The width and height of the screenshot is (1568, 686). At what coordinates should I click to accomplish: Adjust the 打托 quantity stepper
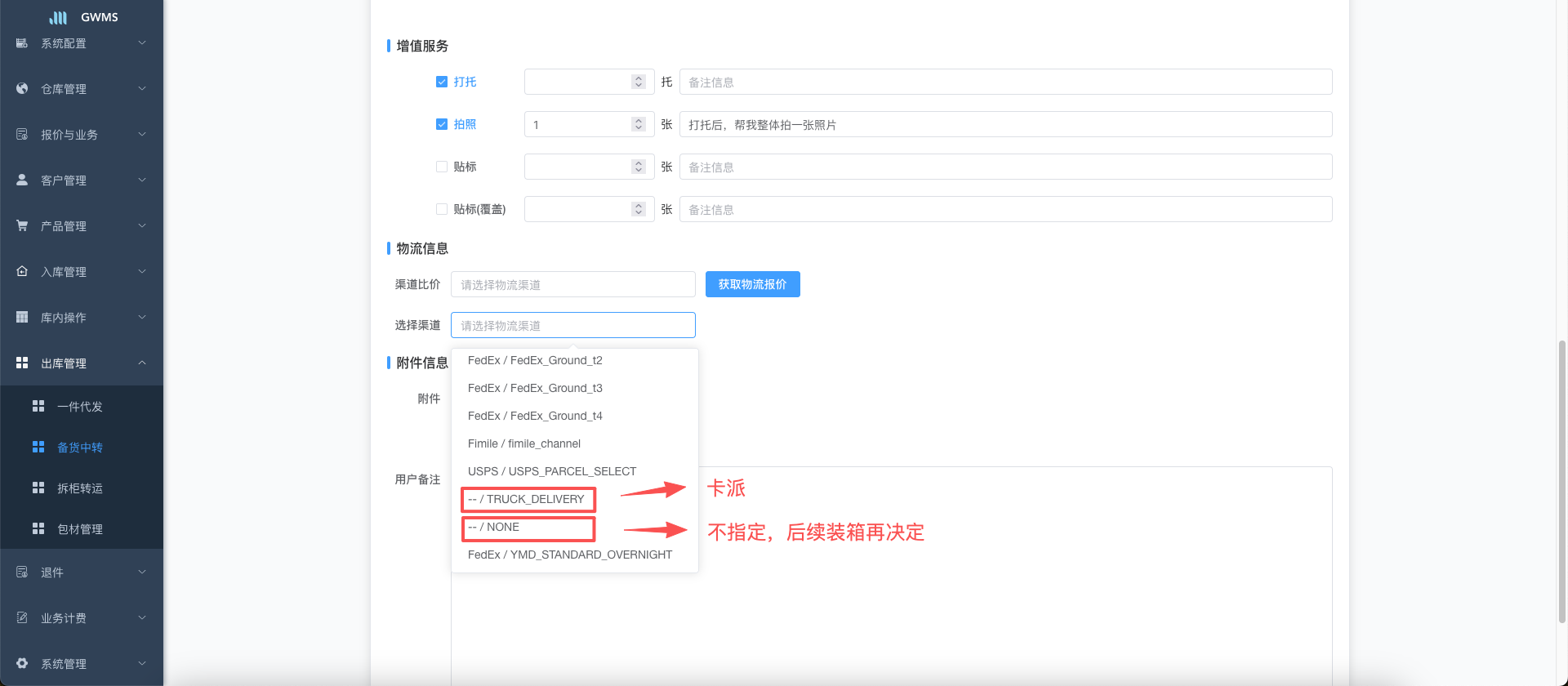pos(639,82)
